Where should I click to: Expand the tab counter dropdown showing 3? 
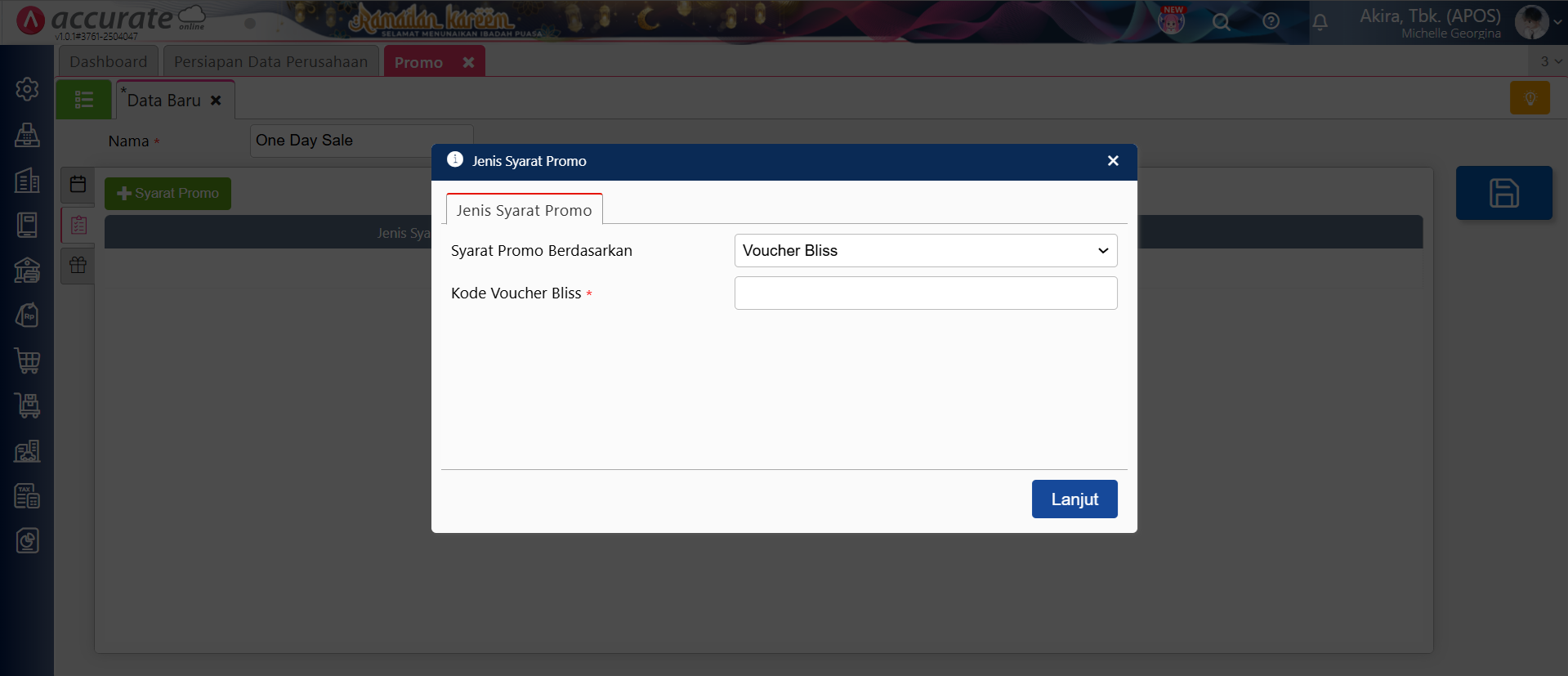[x=1550, y=61]
